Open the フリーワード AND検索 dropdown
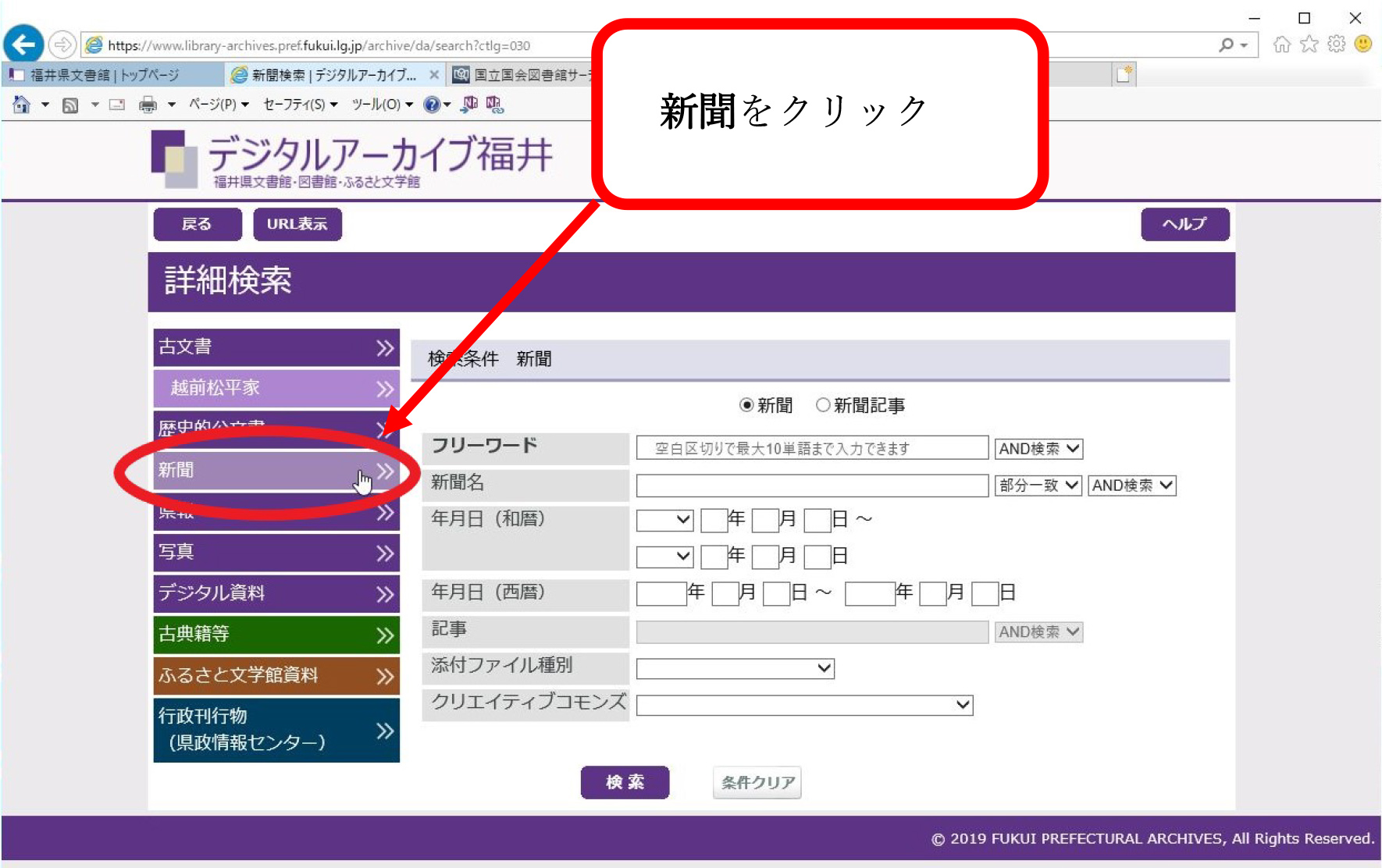Viewport: 1382px width, 868px height. [x=1038, y=449]
